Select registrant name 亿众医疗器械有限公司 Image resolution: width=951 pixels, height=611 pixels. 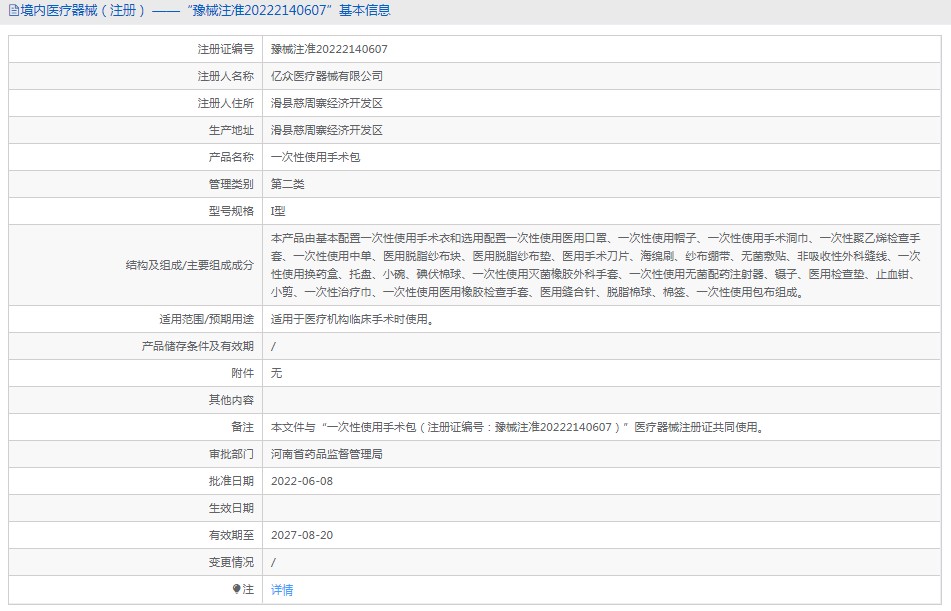pyautogui.click(x=327, y=76)
